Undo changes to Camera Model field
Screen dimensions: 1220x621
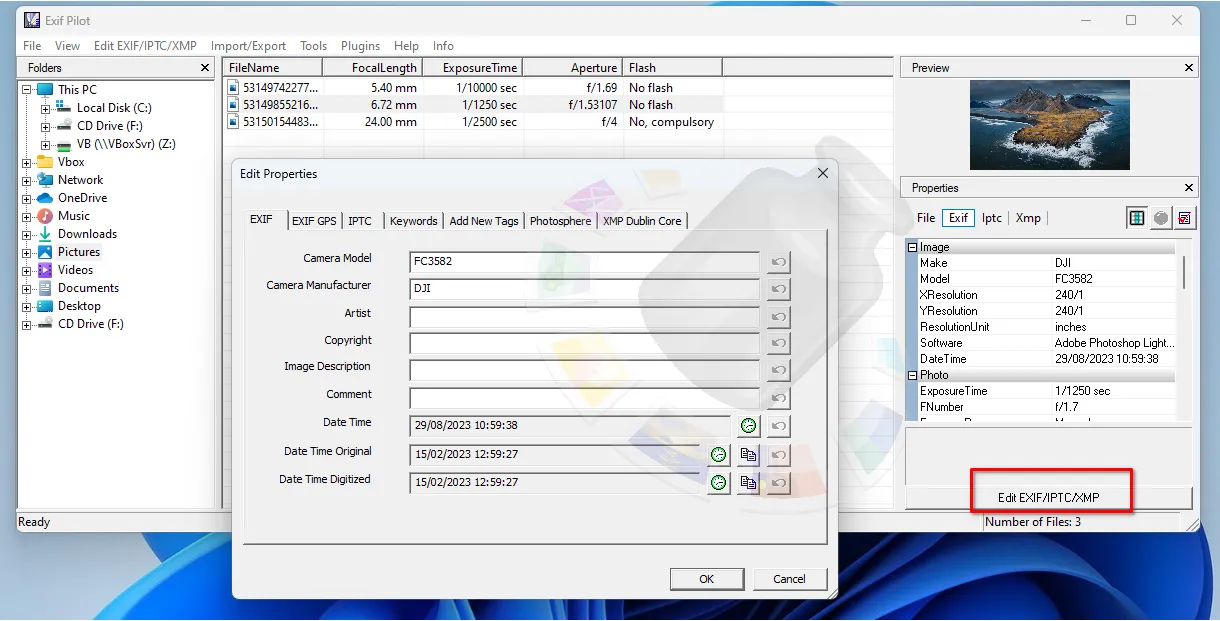pos(779,262)
